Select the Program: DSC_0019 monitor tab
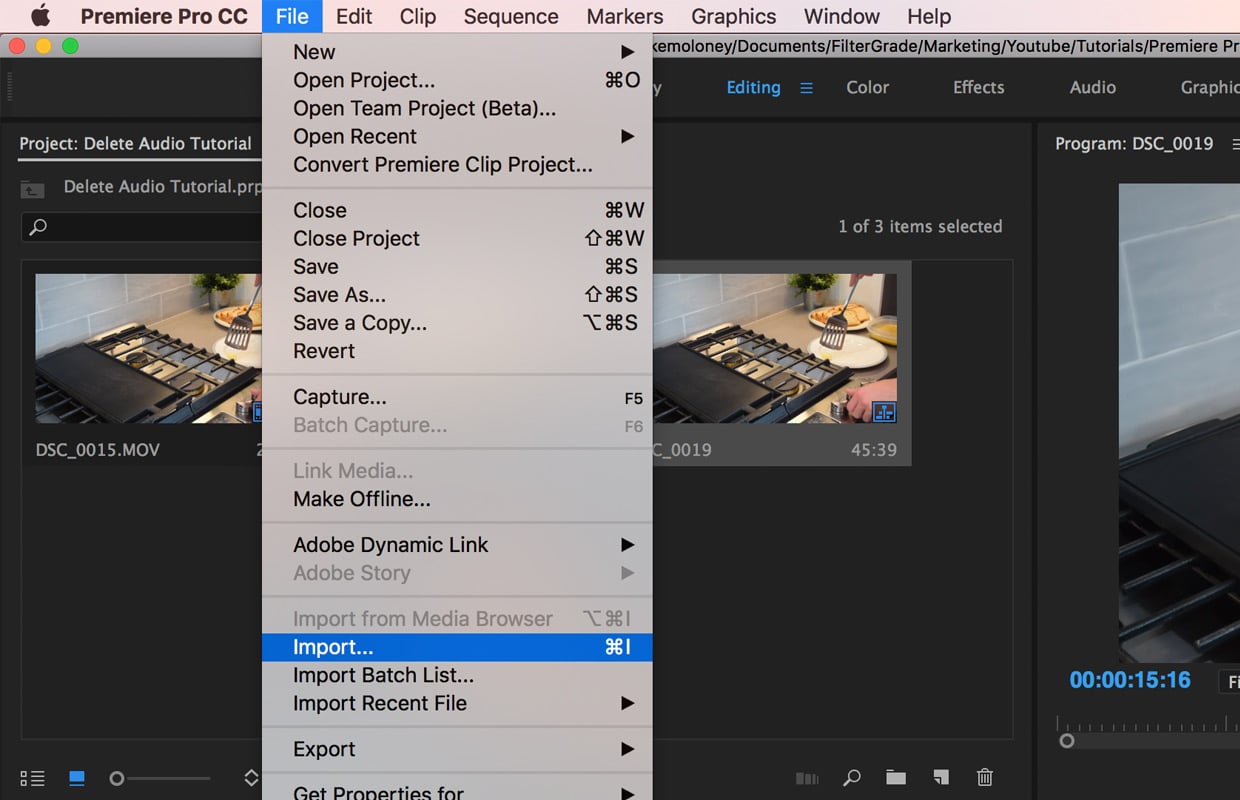1240x800 pixels. tap(1134, 143)
